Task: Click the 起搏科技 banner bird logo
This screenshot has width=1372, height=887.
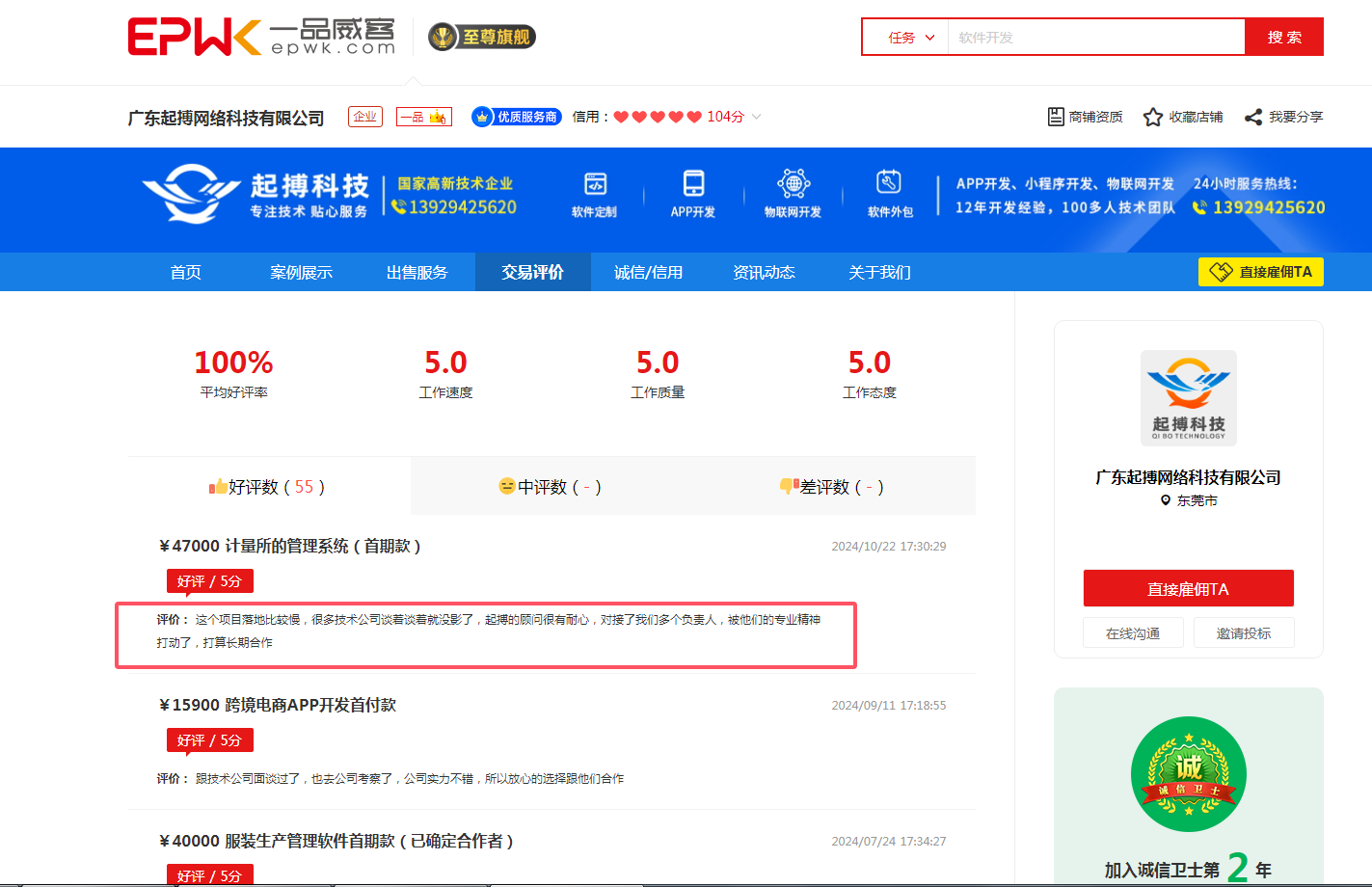Action: [190, 194]
